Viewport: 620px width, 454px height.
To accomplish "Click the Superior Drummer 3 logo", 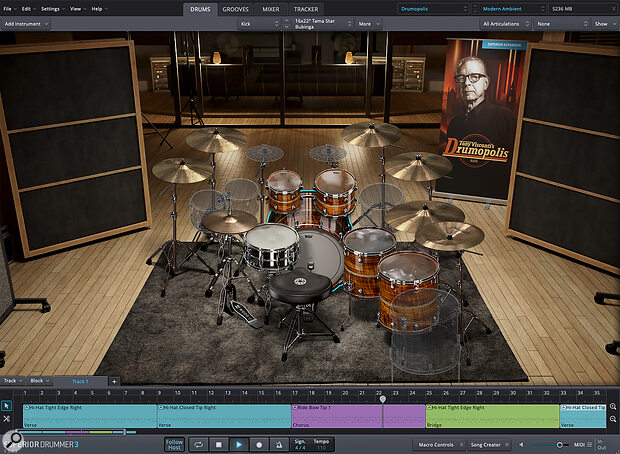I will coord(44,445).
